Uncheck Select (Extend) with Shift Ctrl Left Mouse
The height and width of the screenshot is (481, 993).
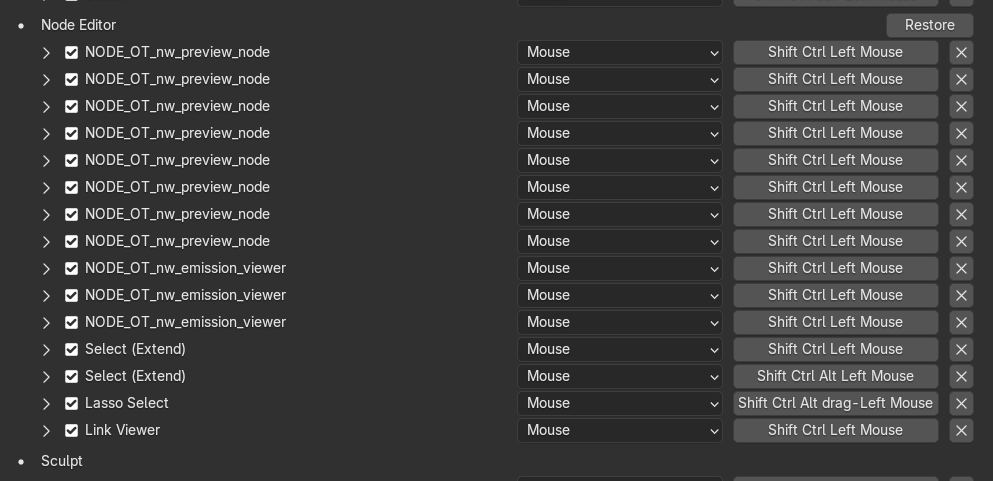coord(72,349)
